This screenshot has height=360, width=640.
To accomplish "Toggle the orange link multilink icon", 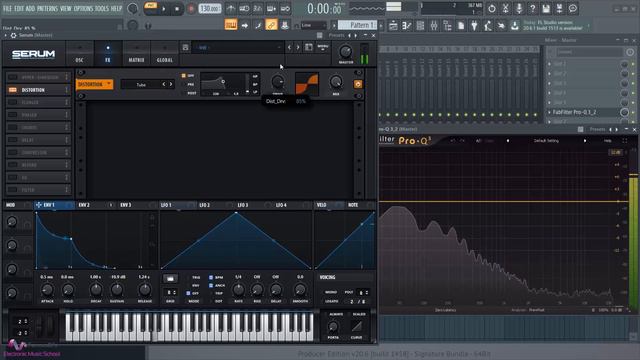I will tap(271, 25).
